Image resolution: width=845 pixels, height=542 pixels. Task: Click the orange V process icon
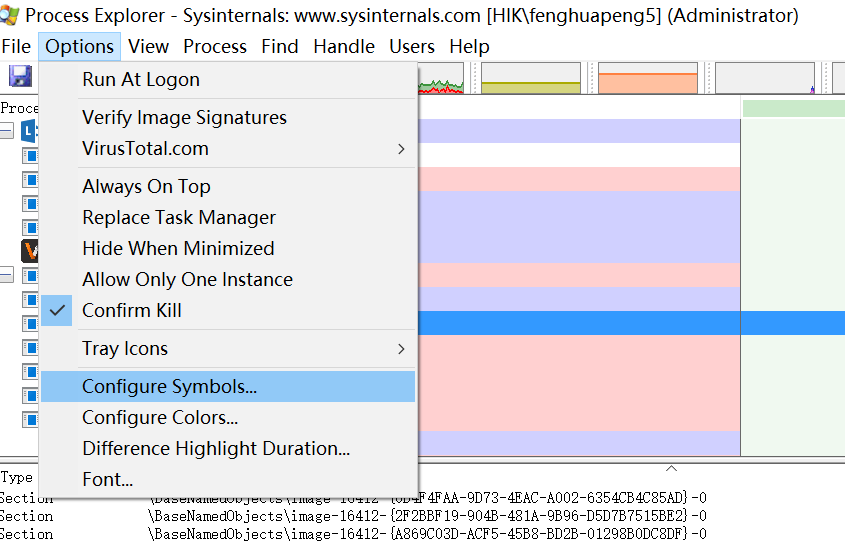pos(30,251)
